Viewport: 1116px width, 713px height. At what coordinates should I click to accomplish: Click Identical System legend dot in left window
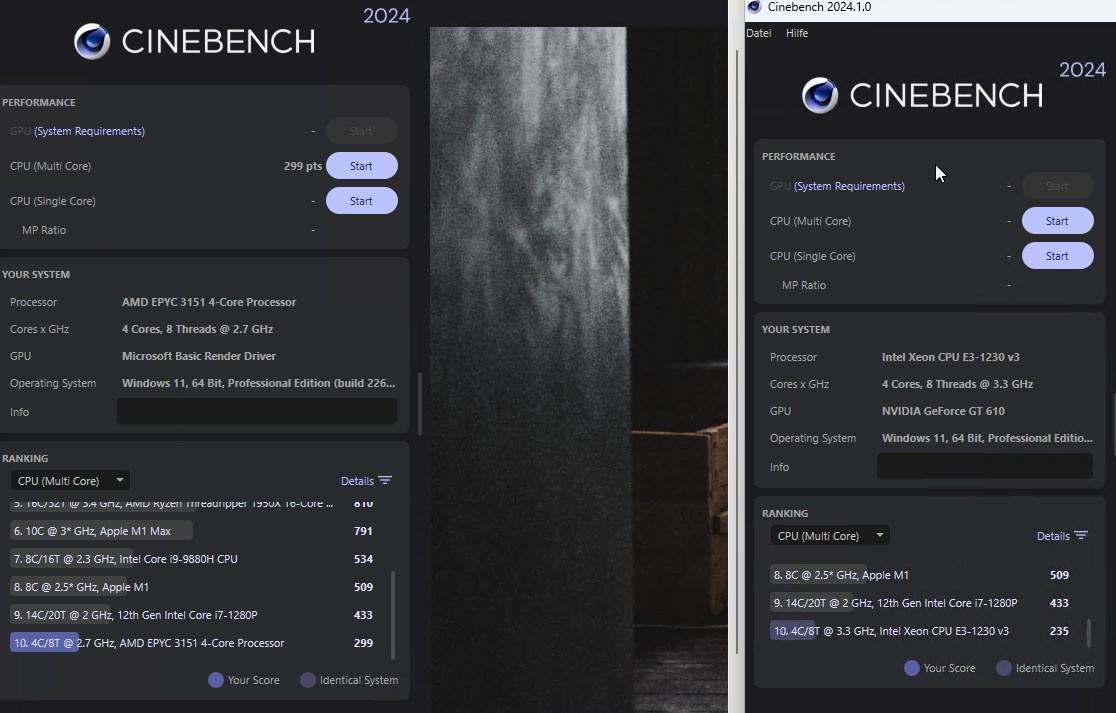[307, 680]
